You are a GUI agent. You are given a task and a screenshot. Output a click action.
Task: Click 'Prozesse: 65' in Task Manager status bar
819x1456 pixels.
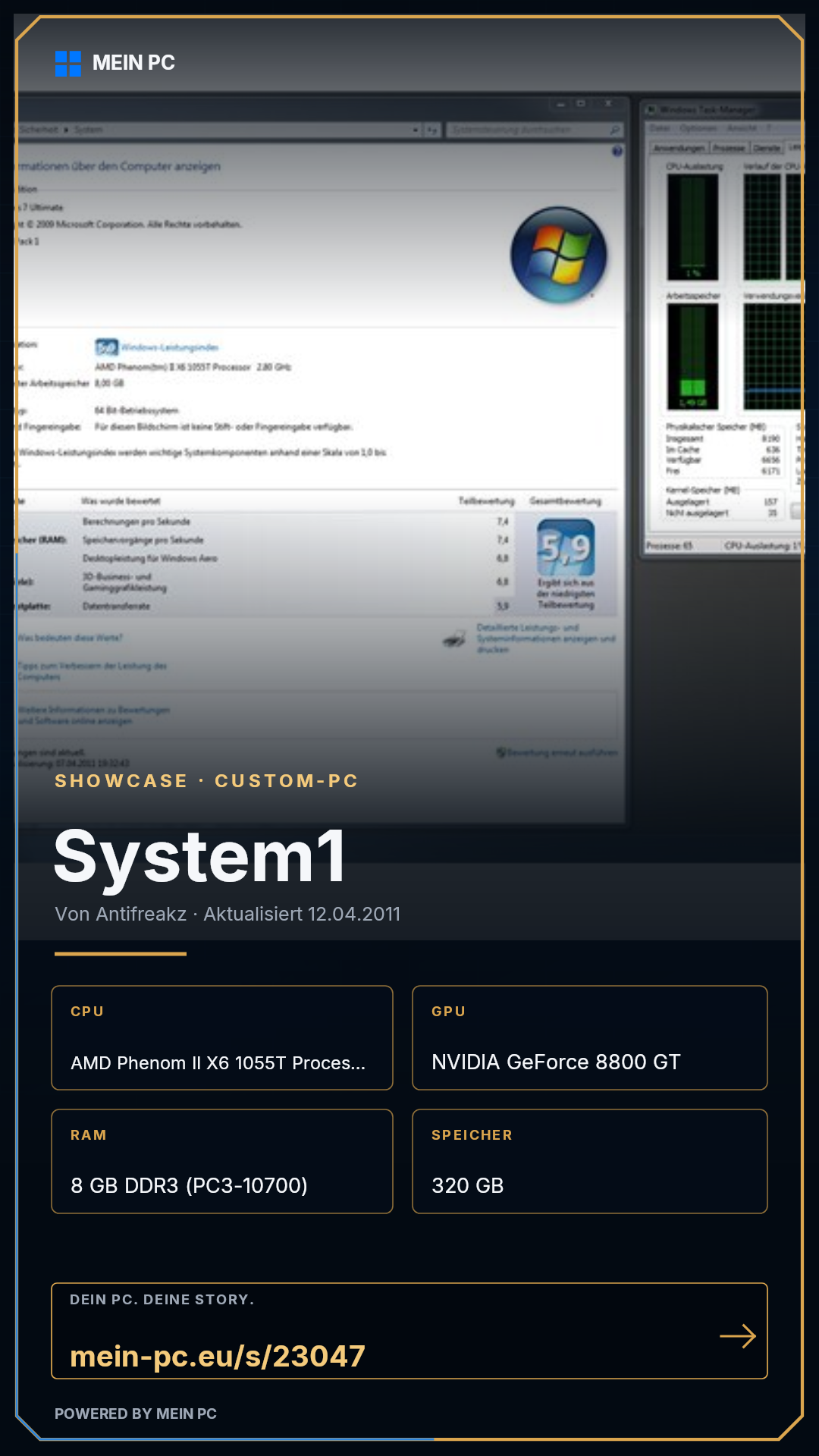coord(669,546)
